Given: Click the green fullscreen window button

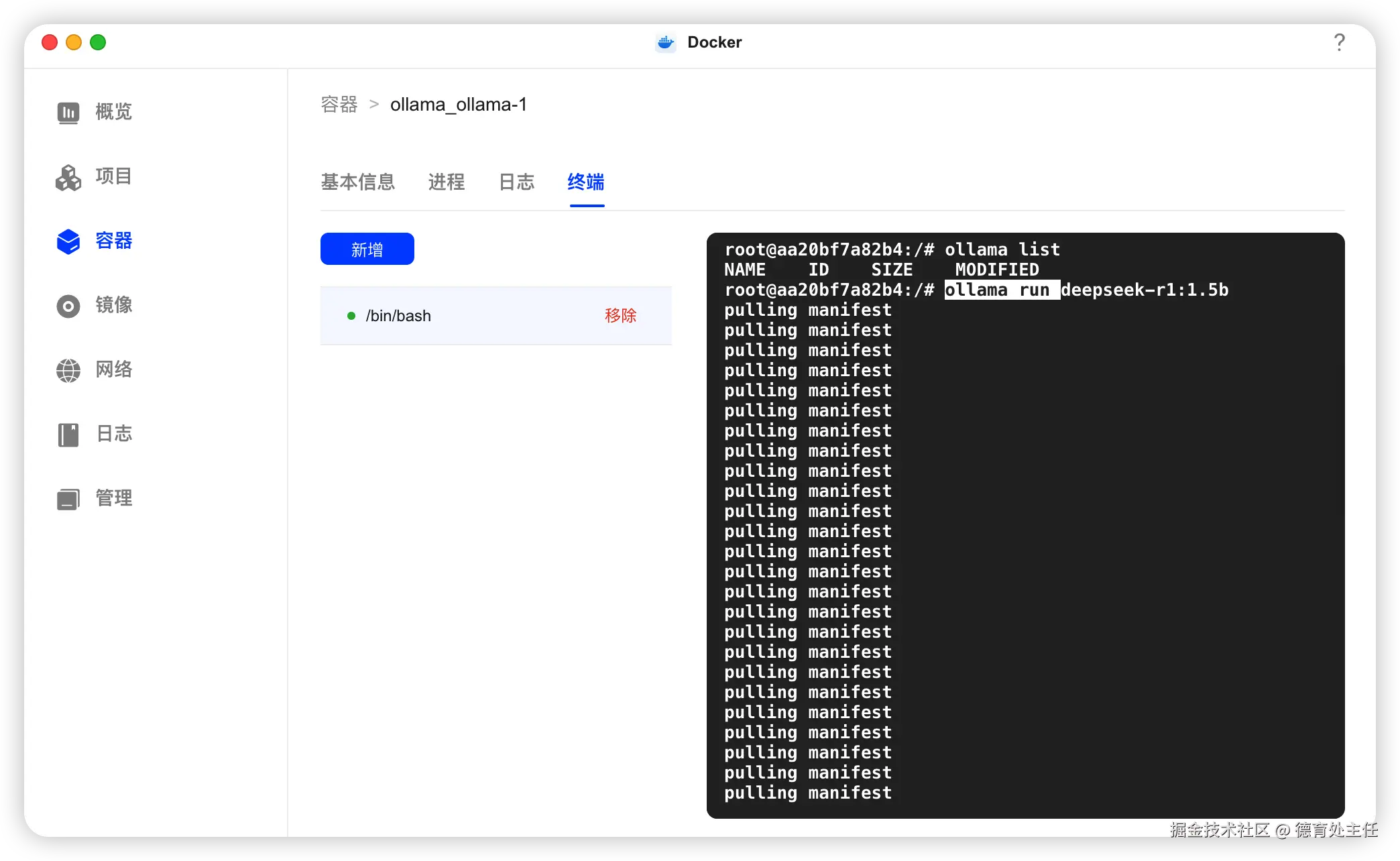Looking at the screenshot, I should coord(98,42).
